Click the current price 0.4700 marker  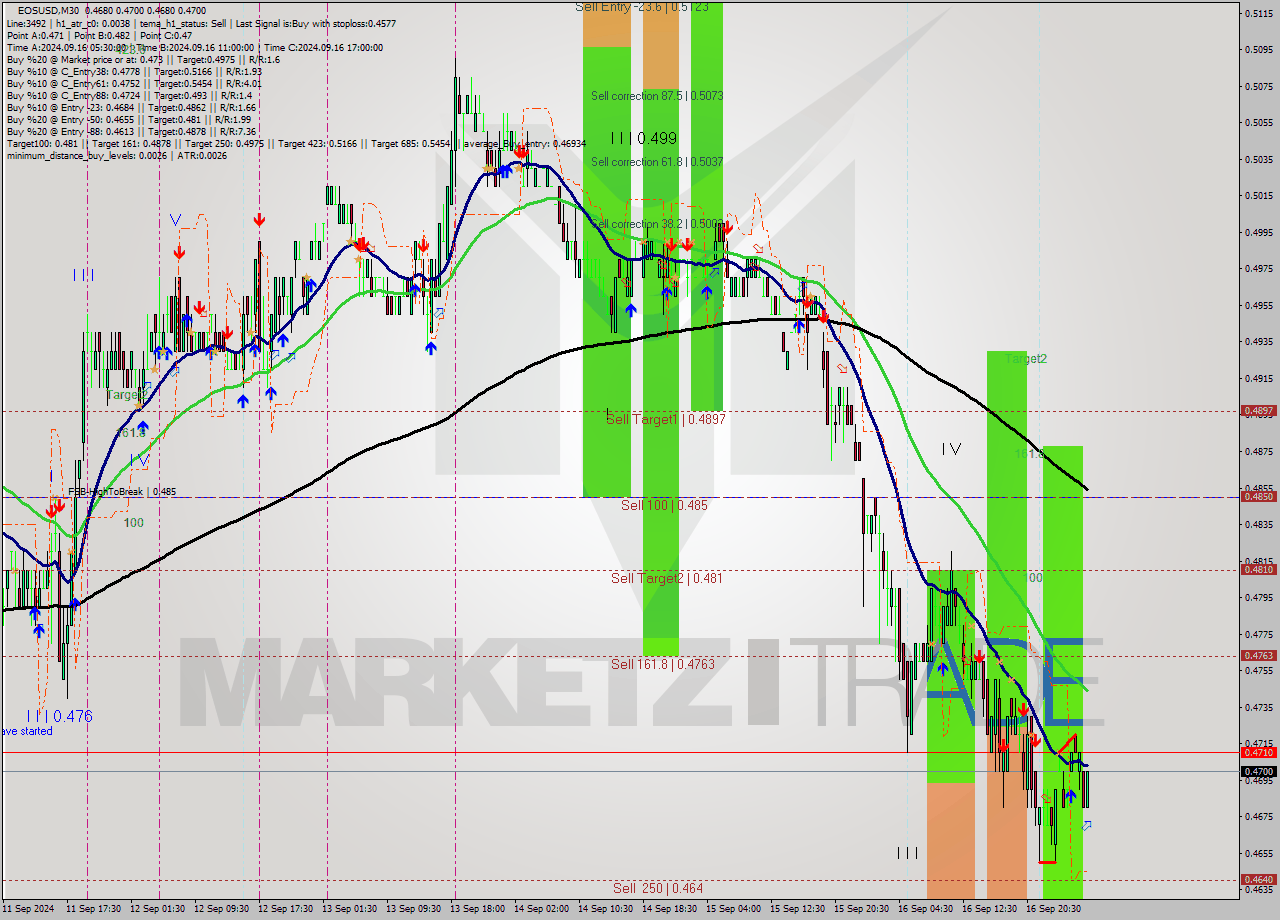click(x=1258, y=771)
